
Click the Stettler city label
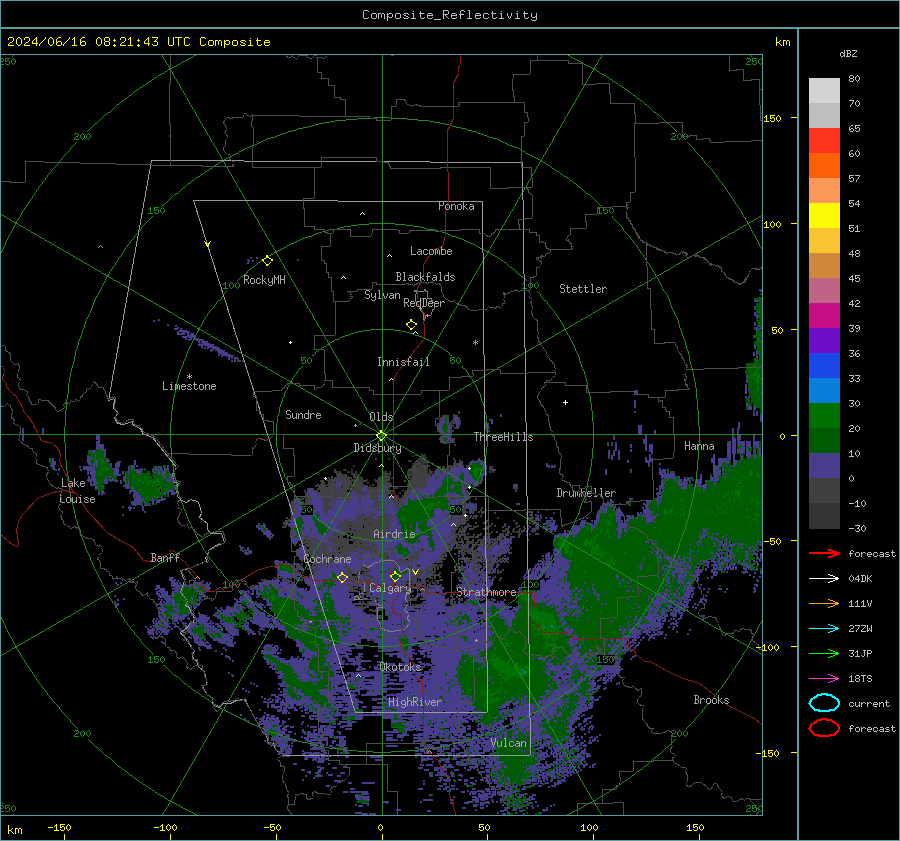[583, 289]
